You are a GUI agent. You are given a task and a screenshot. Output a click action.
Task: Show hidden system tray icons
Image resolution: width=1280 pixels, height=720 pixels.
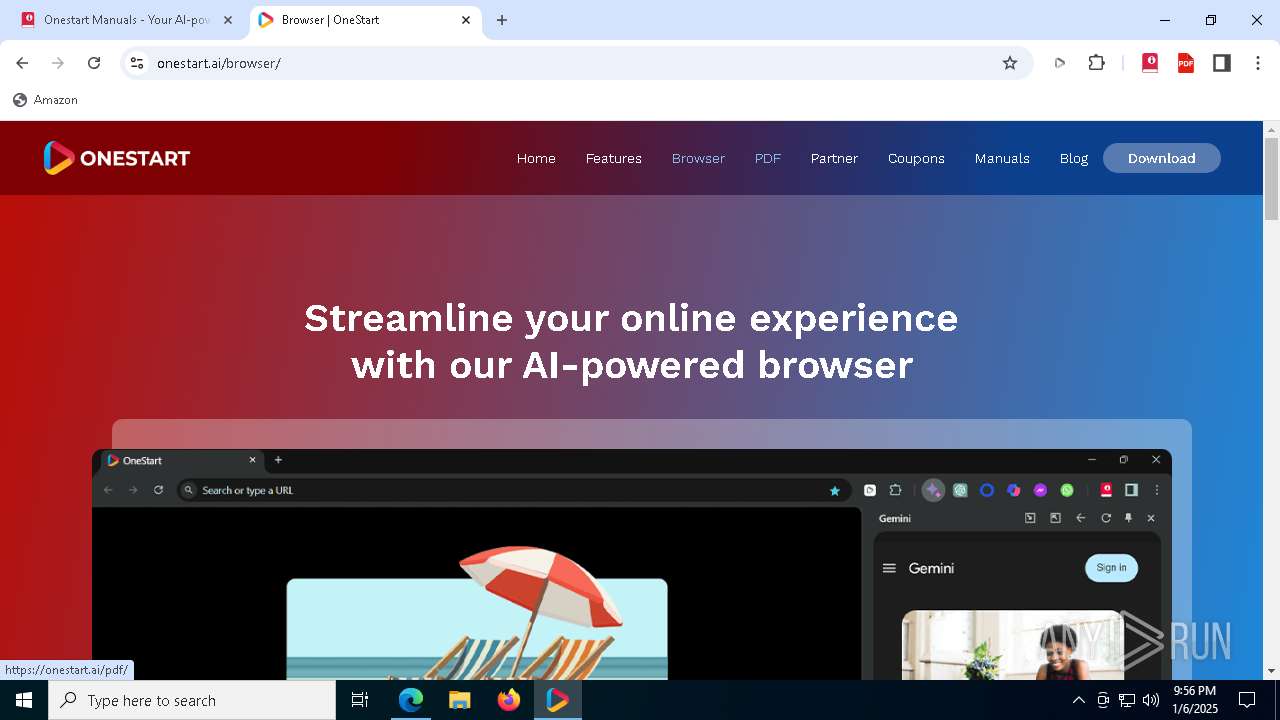coord(1078,700)
